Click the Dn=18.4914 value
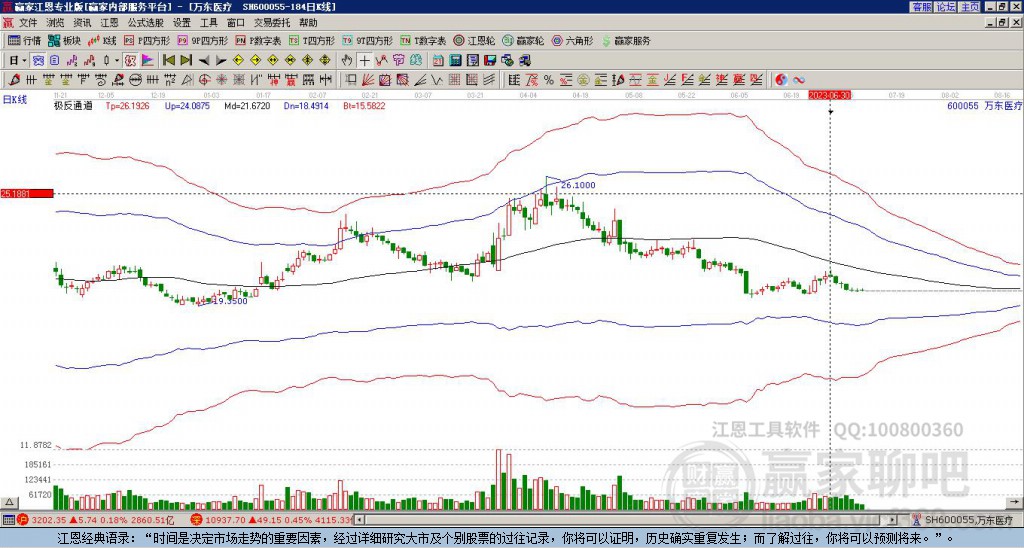Screen dimensions: 1024x548 tap(306, 105)
